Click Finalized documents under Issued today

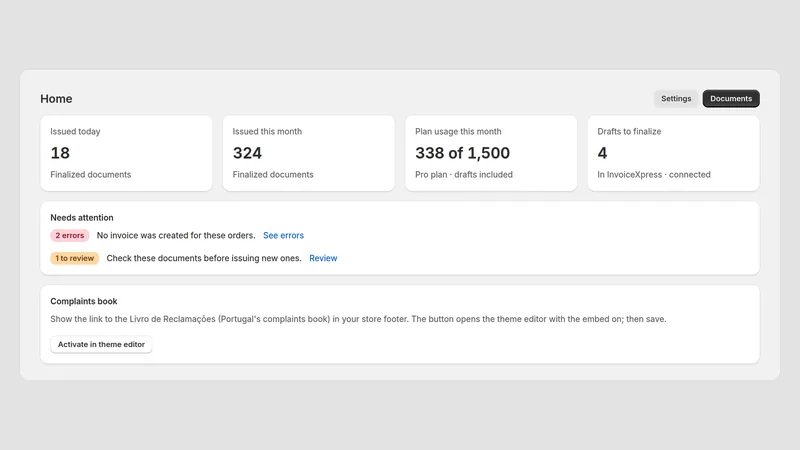click(x=90, y=174)
